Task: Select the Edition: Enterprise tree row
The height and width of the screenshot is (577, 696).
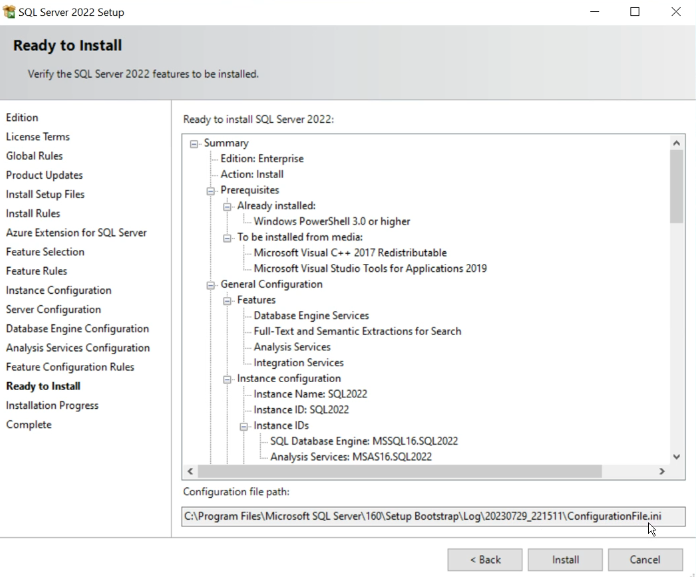Action: tap(262, 158)
